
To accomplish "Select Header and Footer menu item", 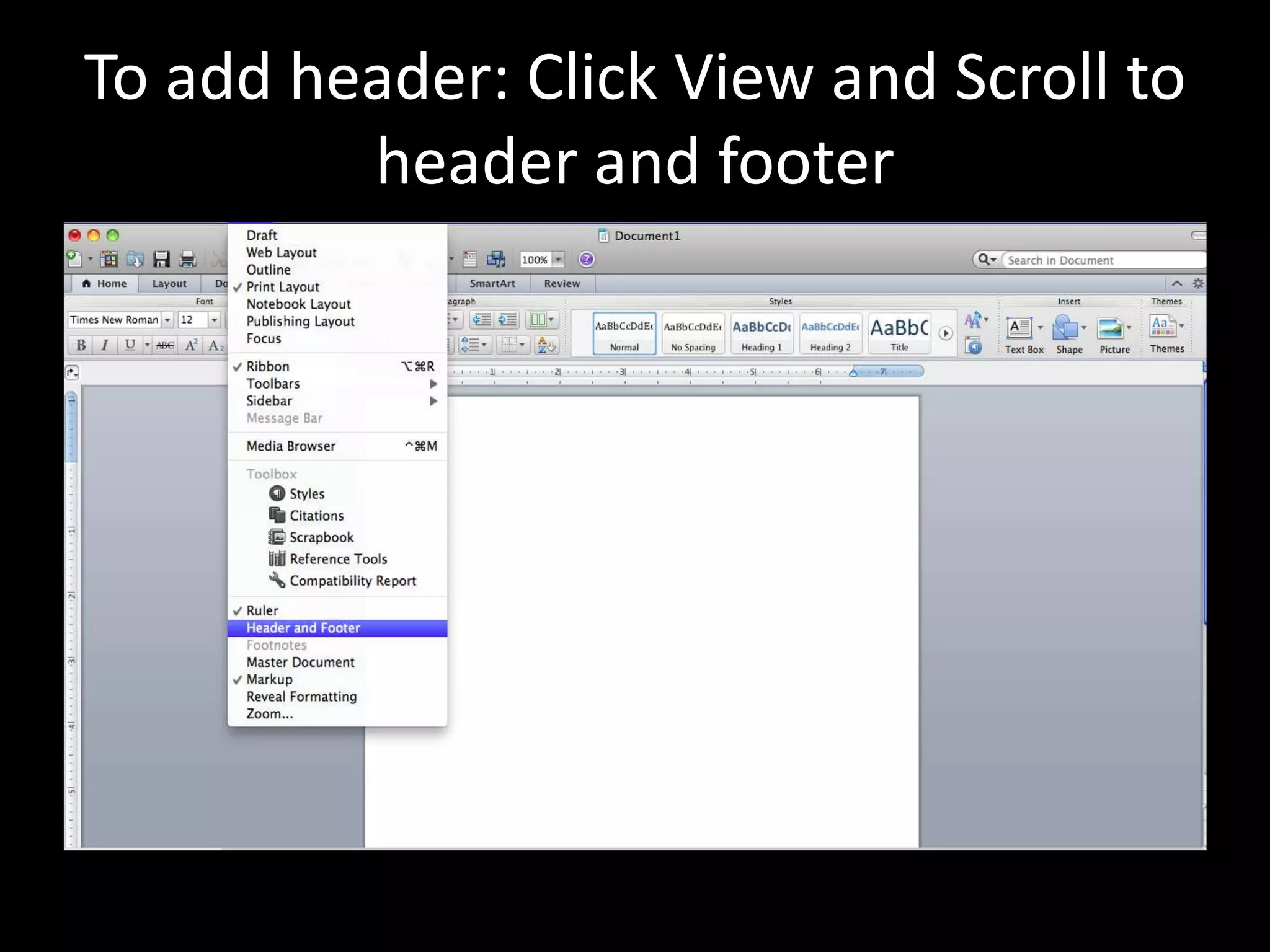I will click(x=337, y=628).
